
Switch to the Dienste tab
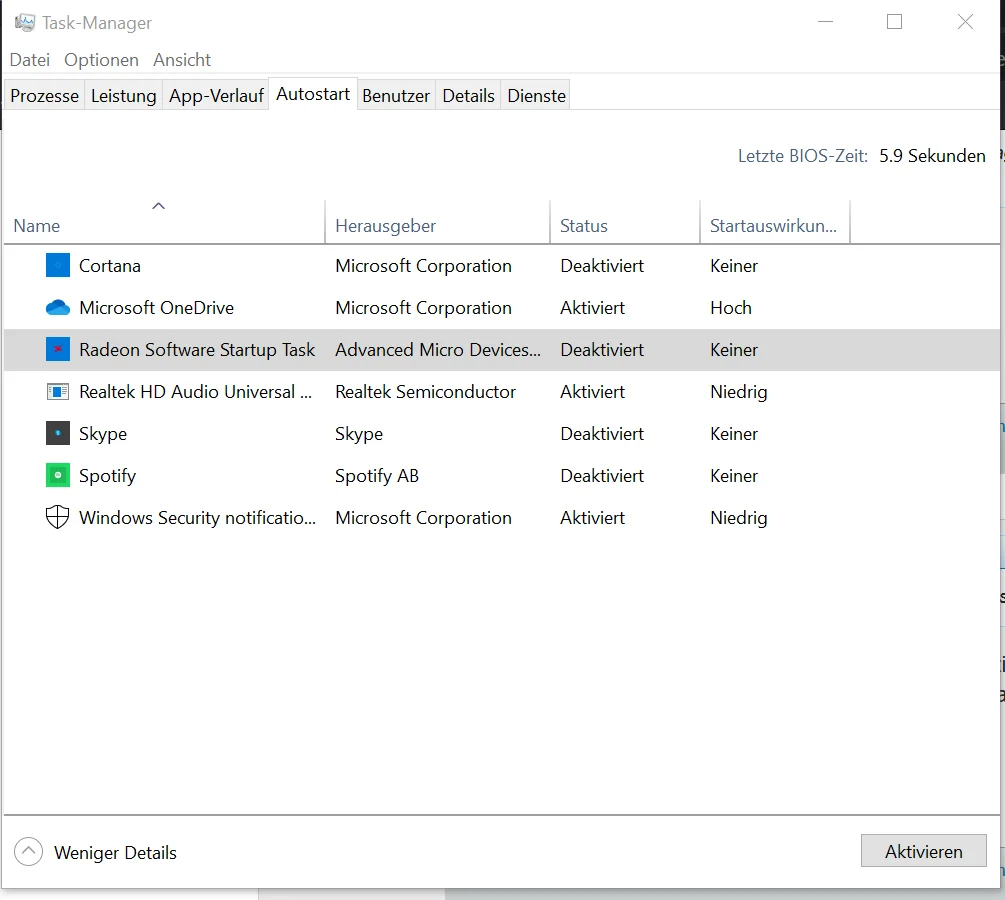(x=536, y=96)
